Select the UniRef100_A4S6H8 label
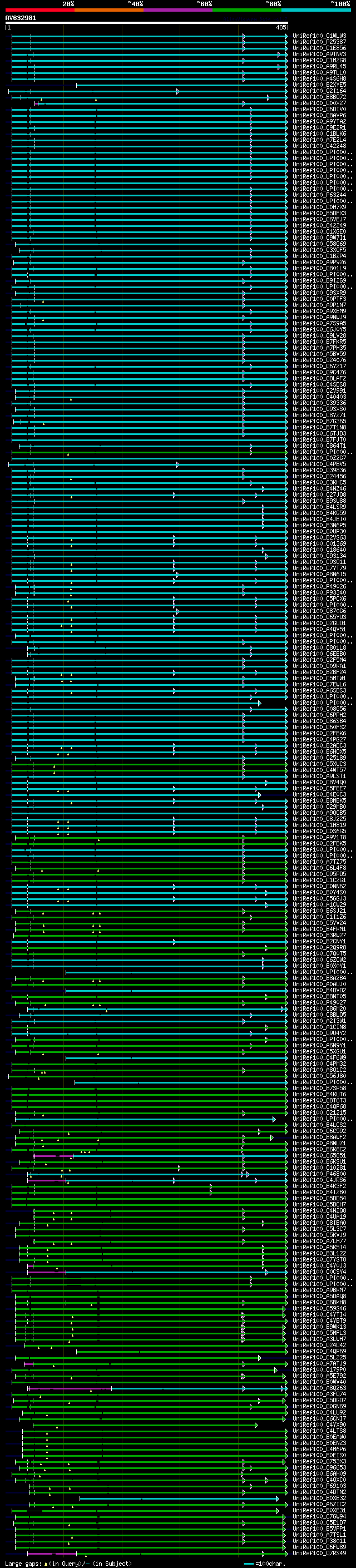 [x=319, y=78]
